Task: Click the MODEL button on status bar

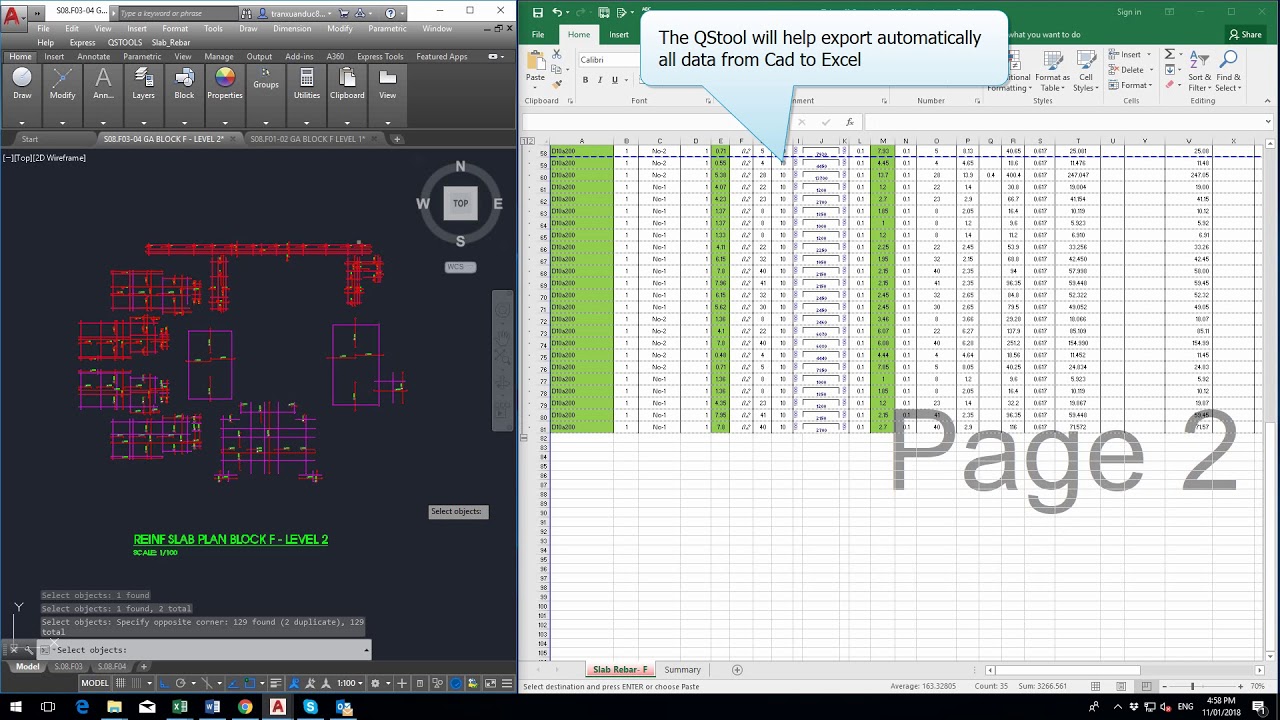Action: click(x=95, y=683)
